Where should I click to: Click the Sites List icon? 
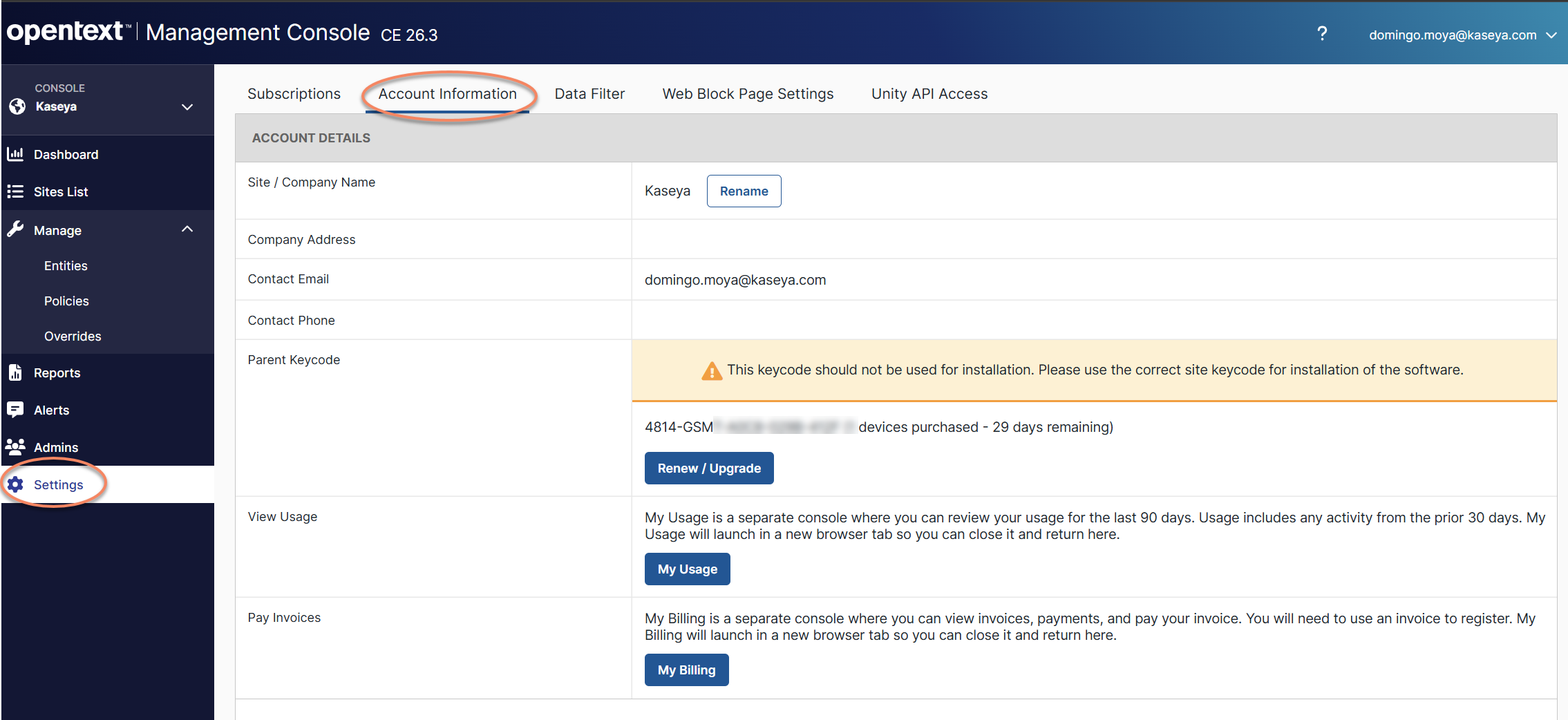[x=15, y=191]
